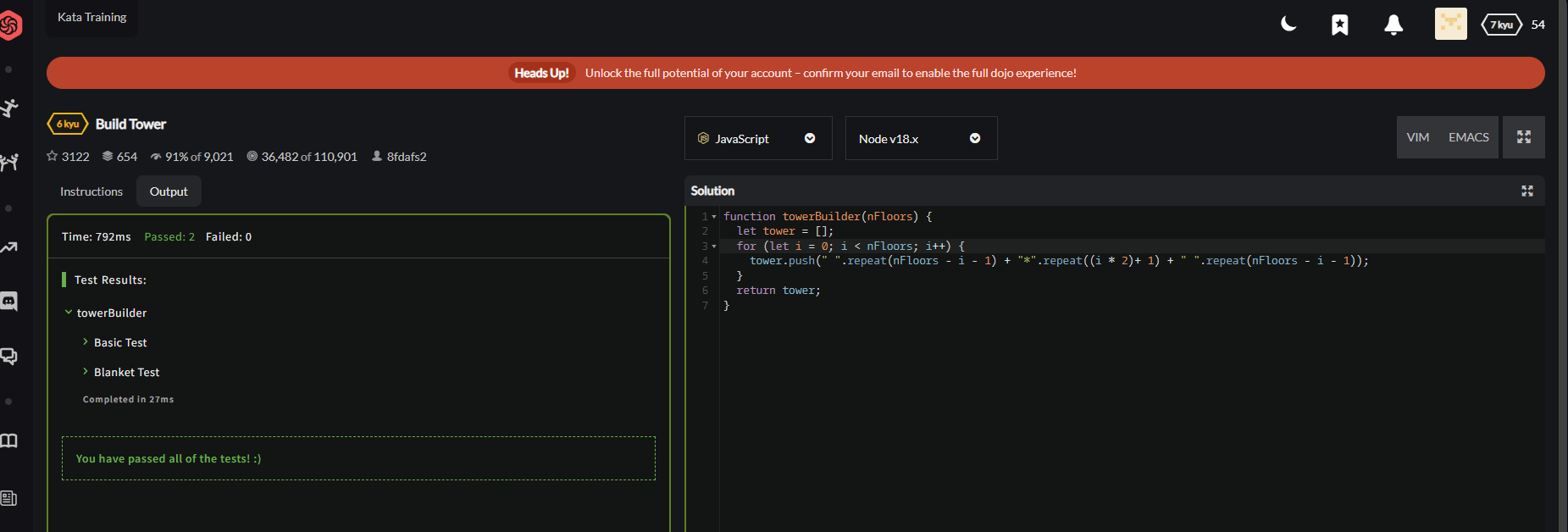Collapse the towerBuilder test group

click(111, 313)
